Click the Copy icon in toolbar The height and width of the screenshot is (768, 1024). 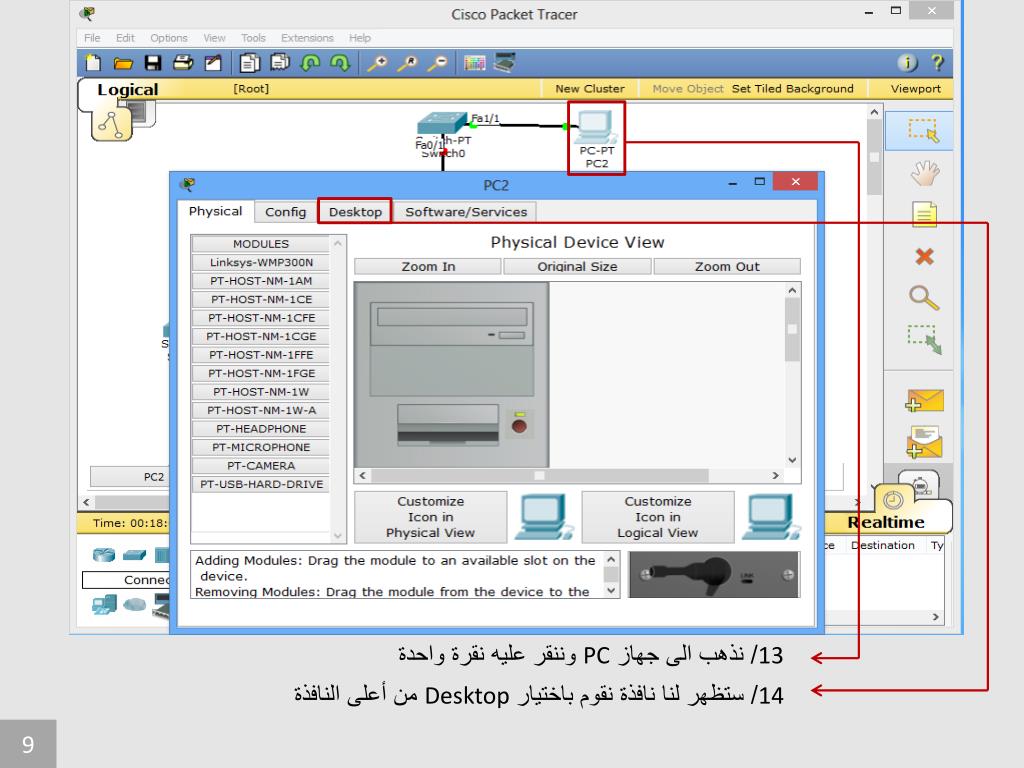click(249, 63)
